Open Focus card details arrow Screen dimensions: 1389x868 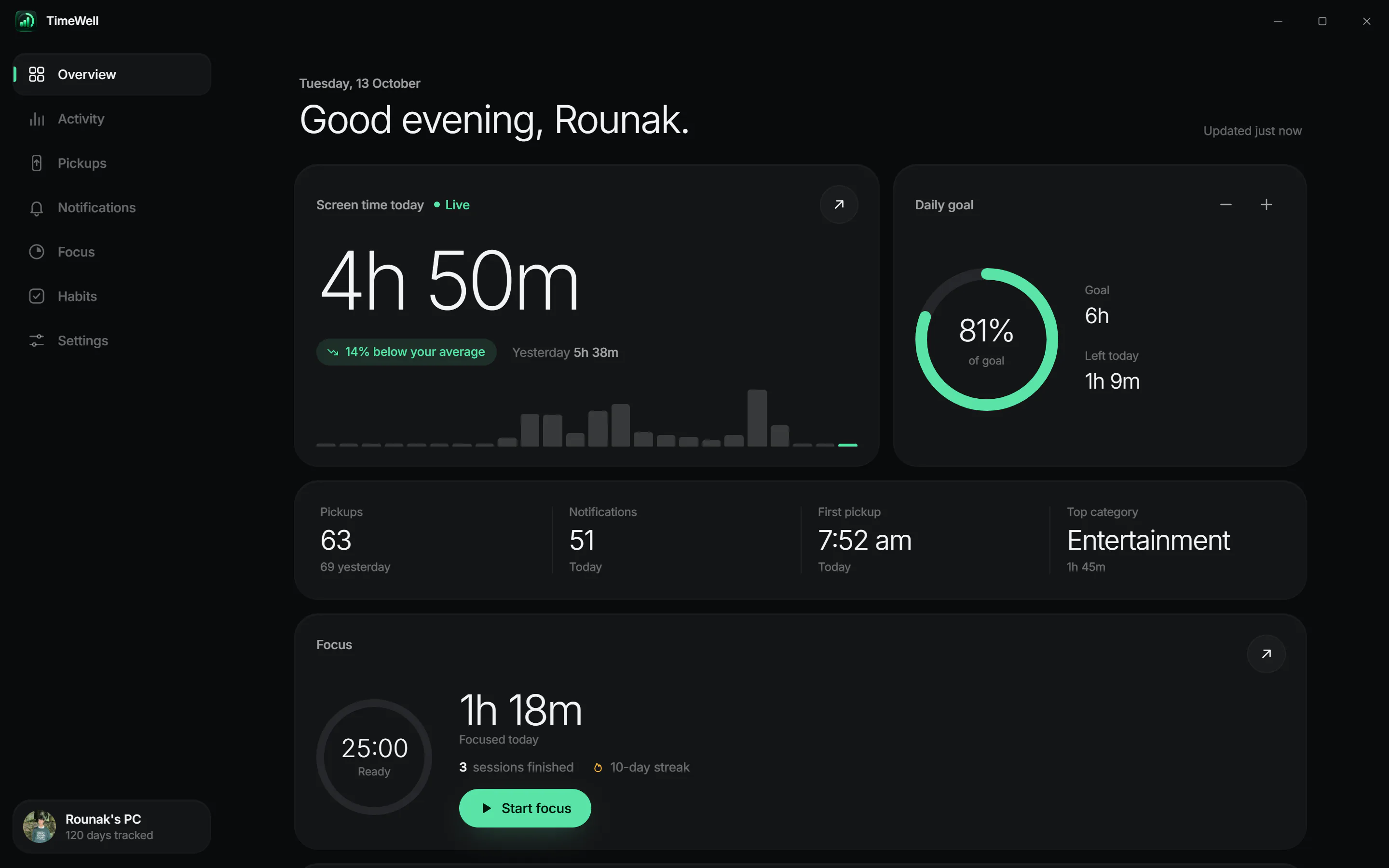click(1266, 654)
